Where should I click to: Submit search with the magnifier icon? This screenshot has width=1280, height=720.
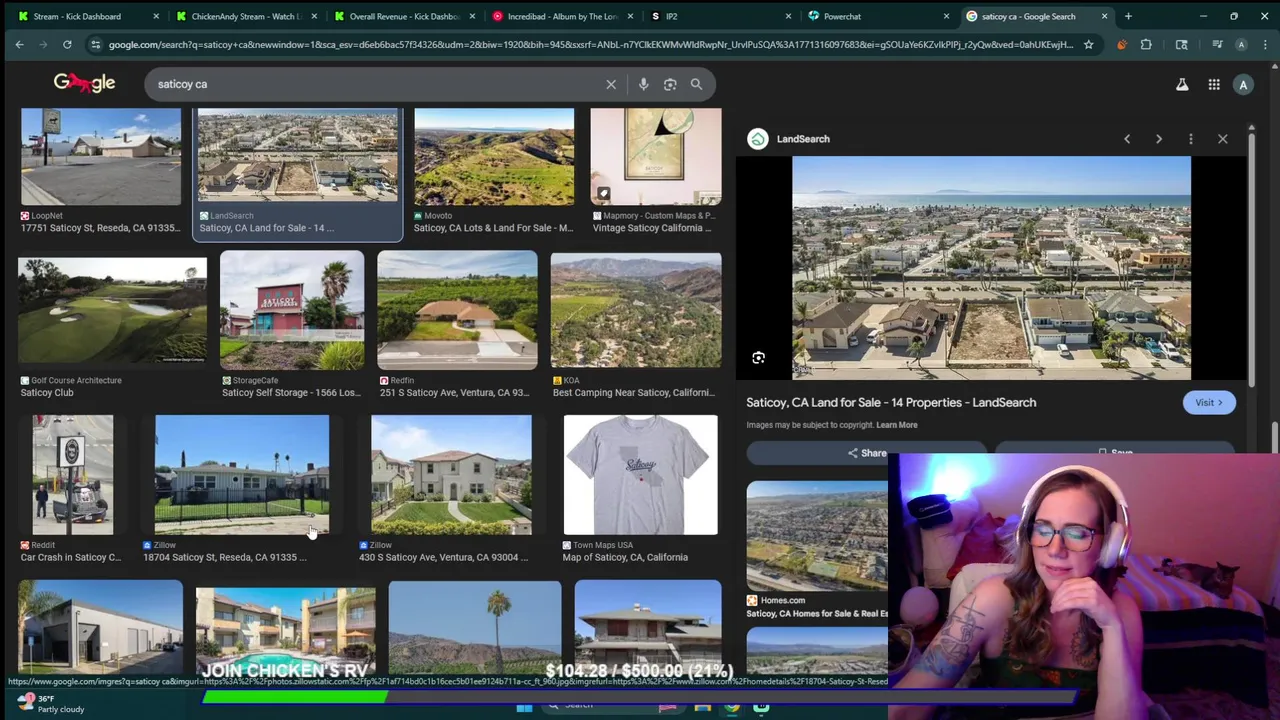696,84
